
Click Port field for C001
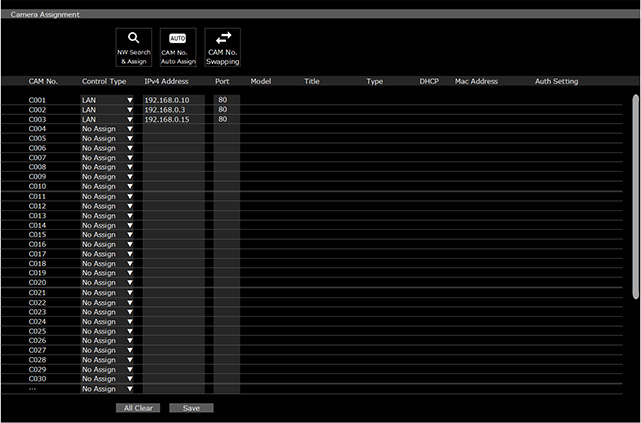point(226,100)
